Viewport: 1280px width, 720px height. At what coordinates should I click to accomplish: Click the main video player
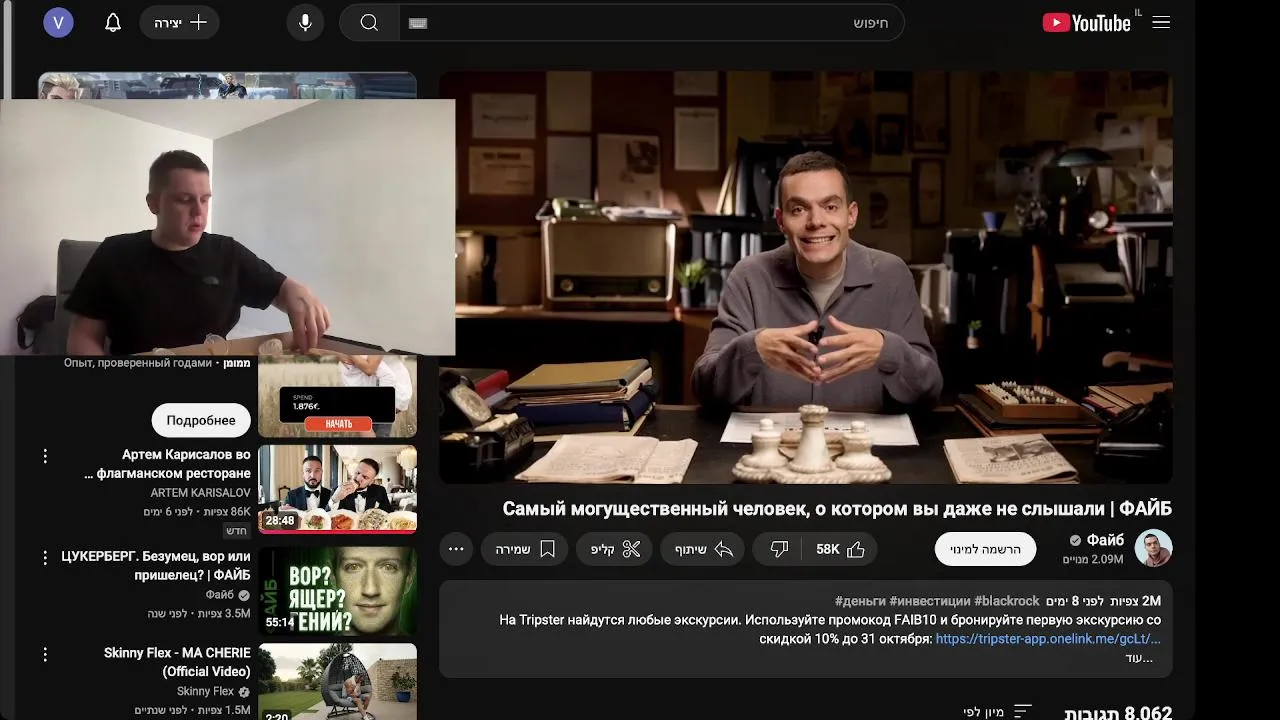coord(806,277)
